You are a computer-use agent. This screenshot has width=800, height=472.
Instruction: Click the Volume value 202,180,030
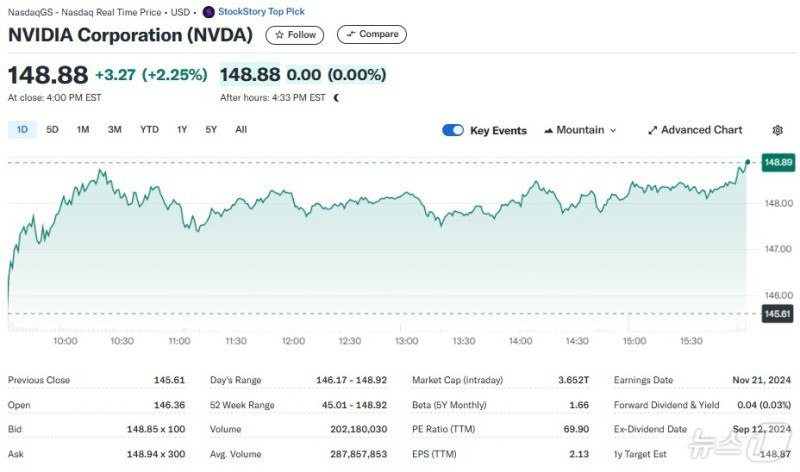click(359, 429)
